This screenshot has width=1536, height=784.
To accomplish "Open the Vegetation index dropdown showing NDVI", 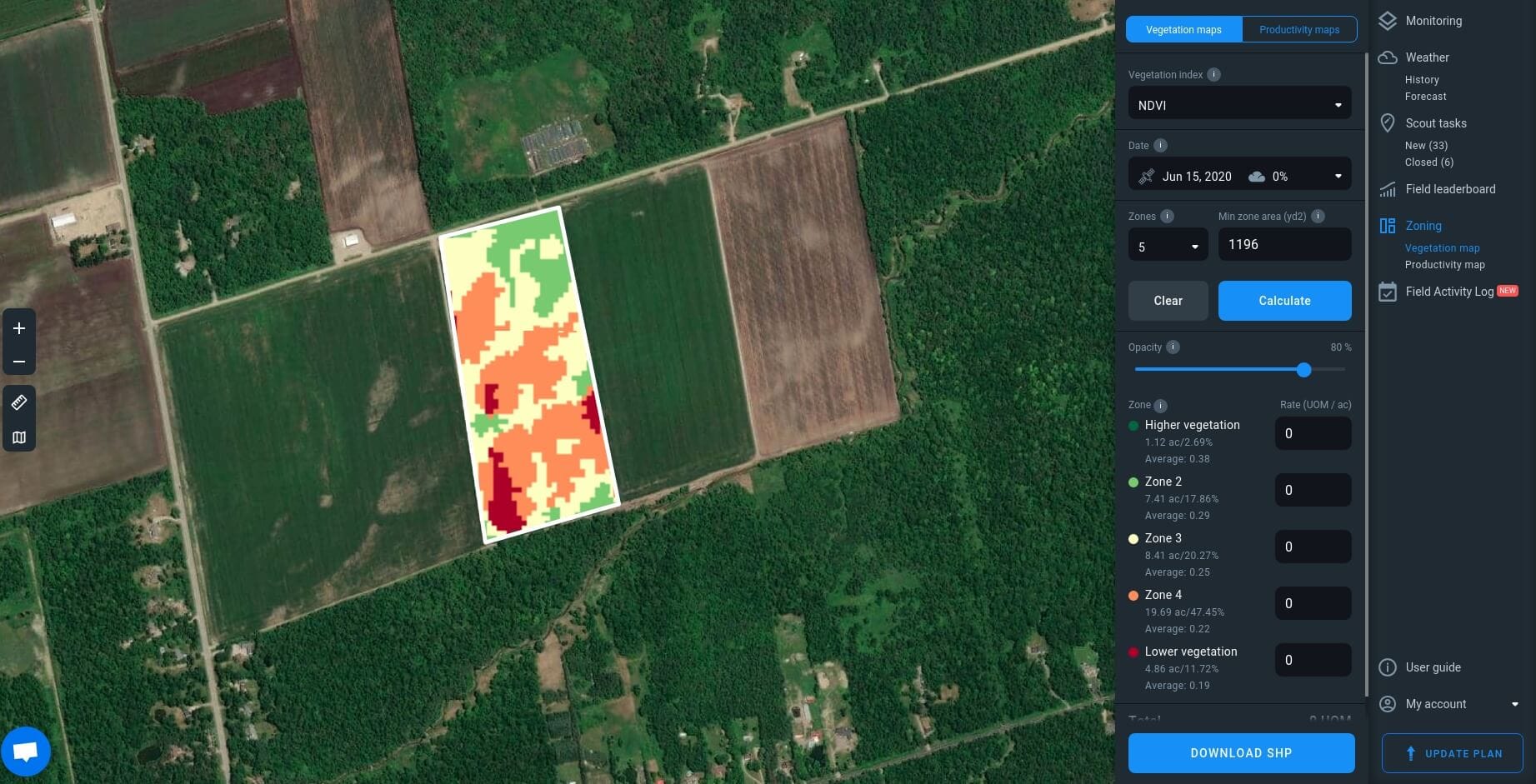I will [x=1239, y=104].
